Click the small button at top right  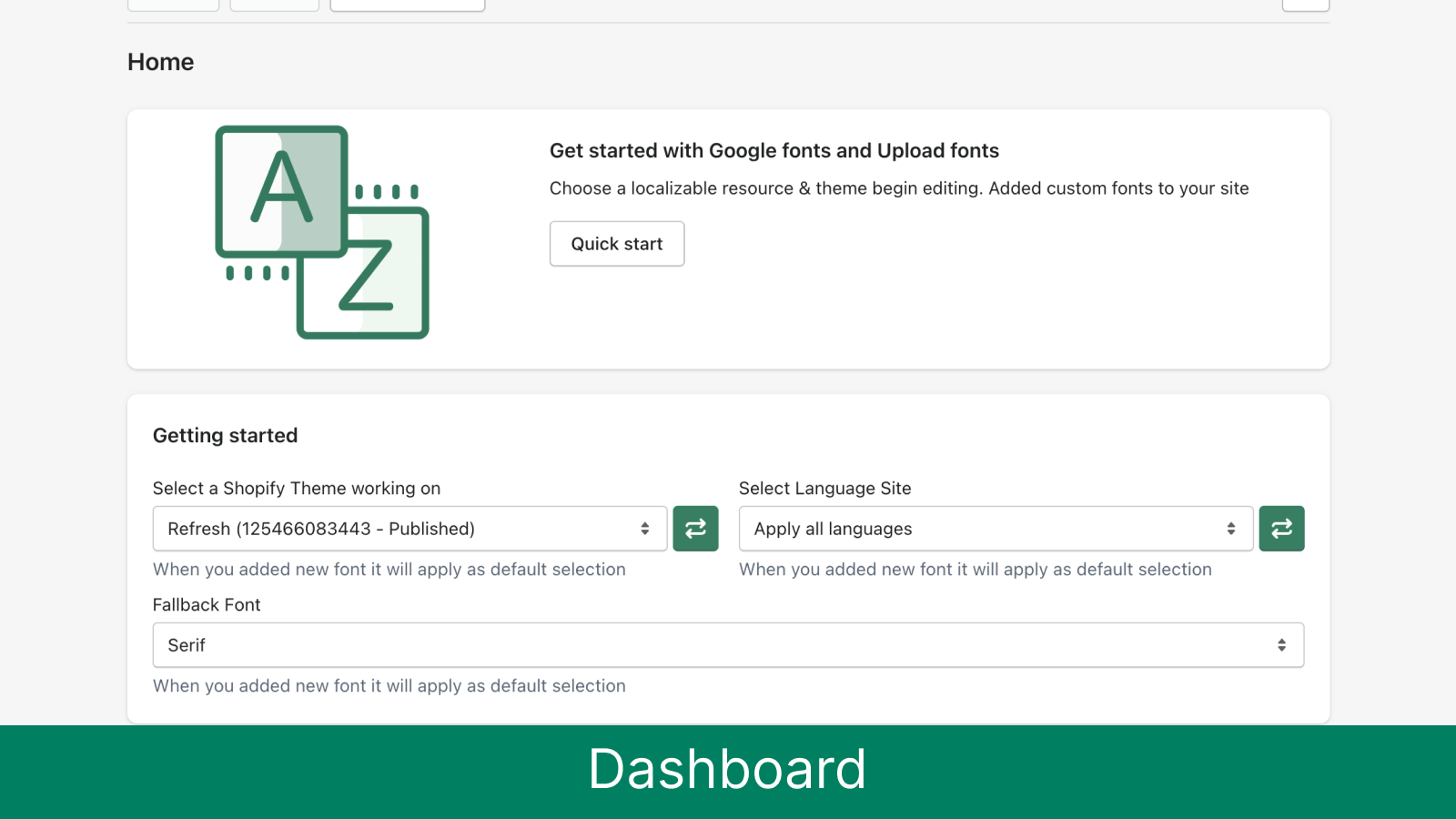(1306, 4)
